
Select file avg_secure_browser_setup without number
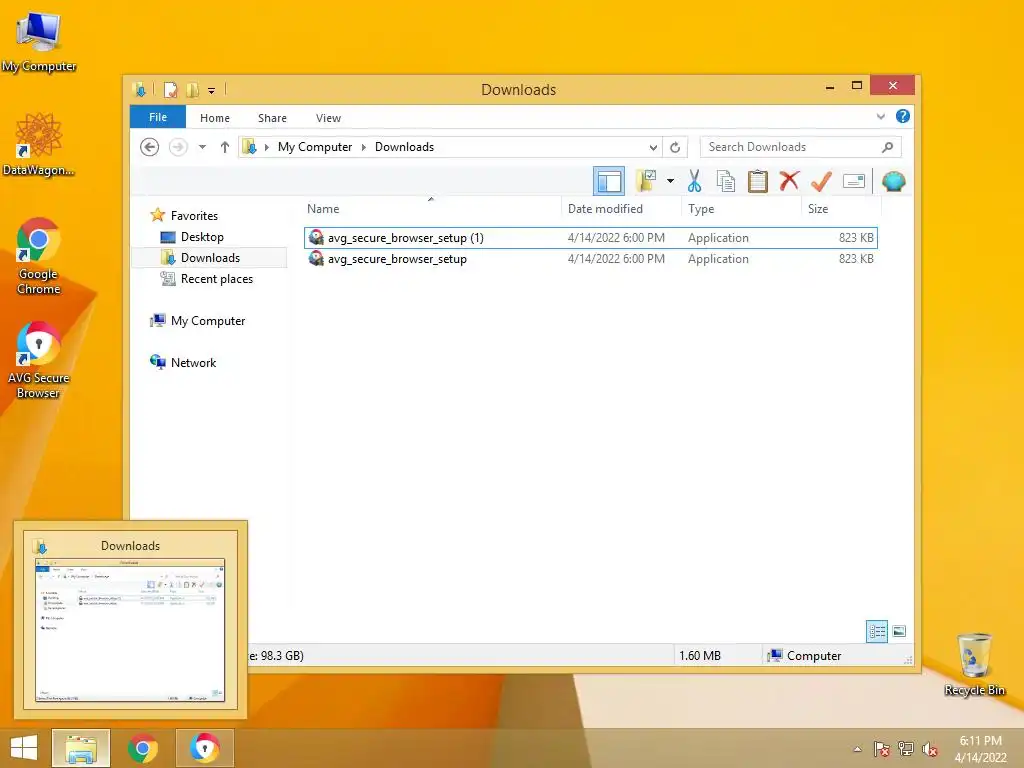pos(590,259)
